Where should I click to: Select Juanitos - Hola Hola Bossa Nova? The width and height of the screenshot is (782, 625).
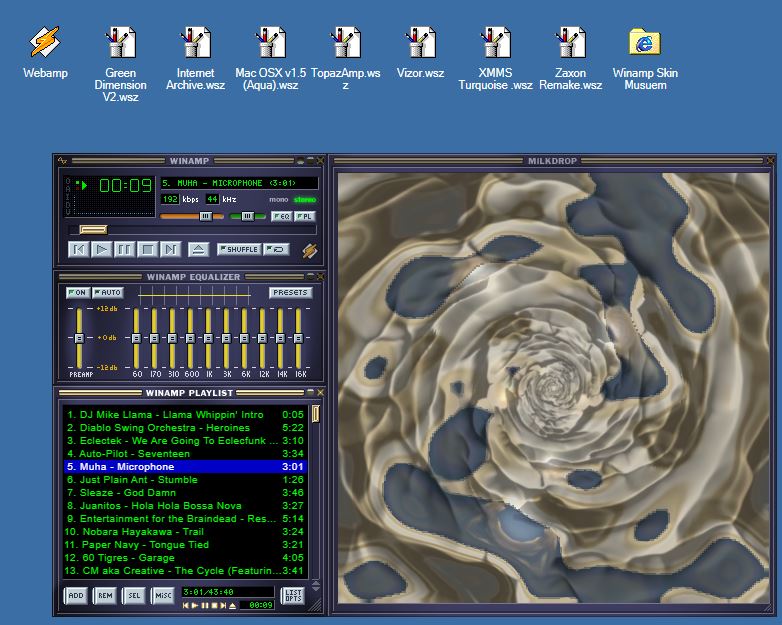tap(185, 505)
